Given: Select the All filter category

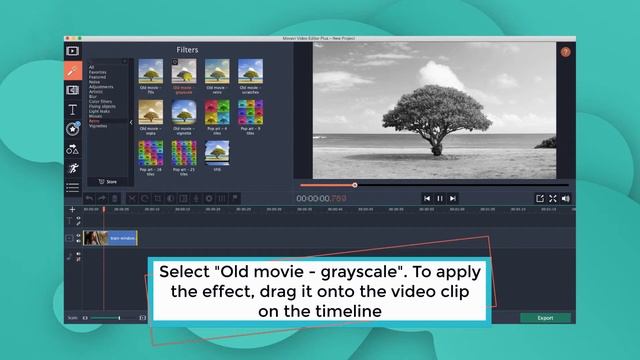Looking at the screenshot, I should [x=91, y=67].
